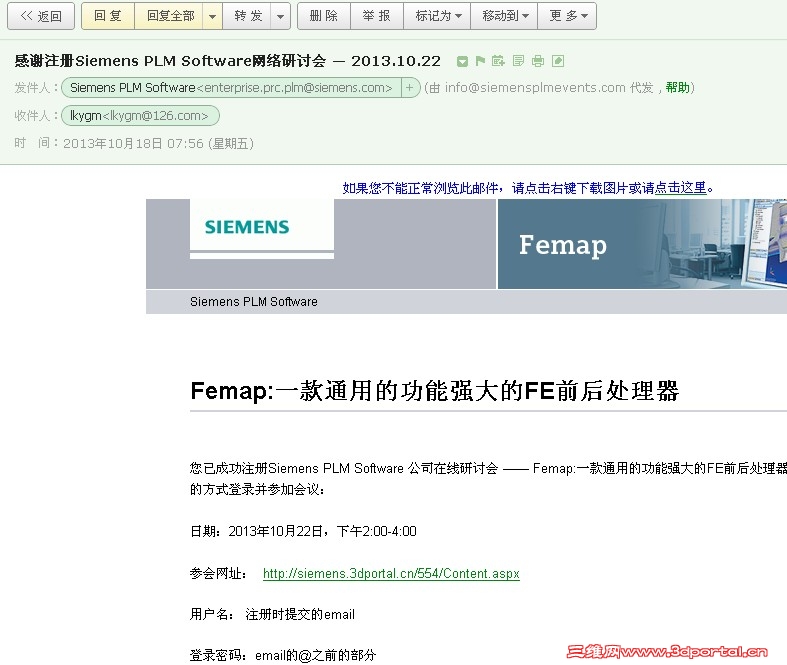Reply to the email with 回复
Image resolution: width=787 pixels, height=665 pixels.
click(x=108, y=16)
